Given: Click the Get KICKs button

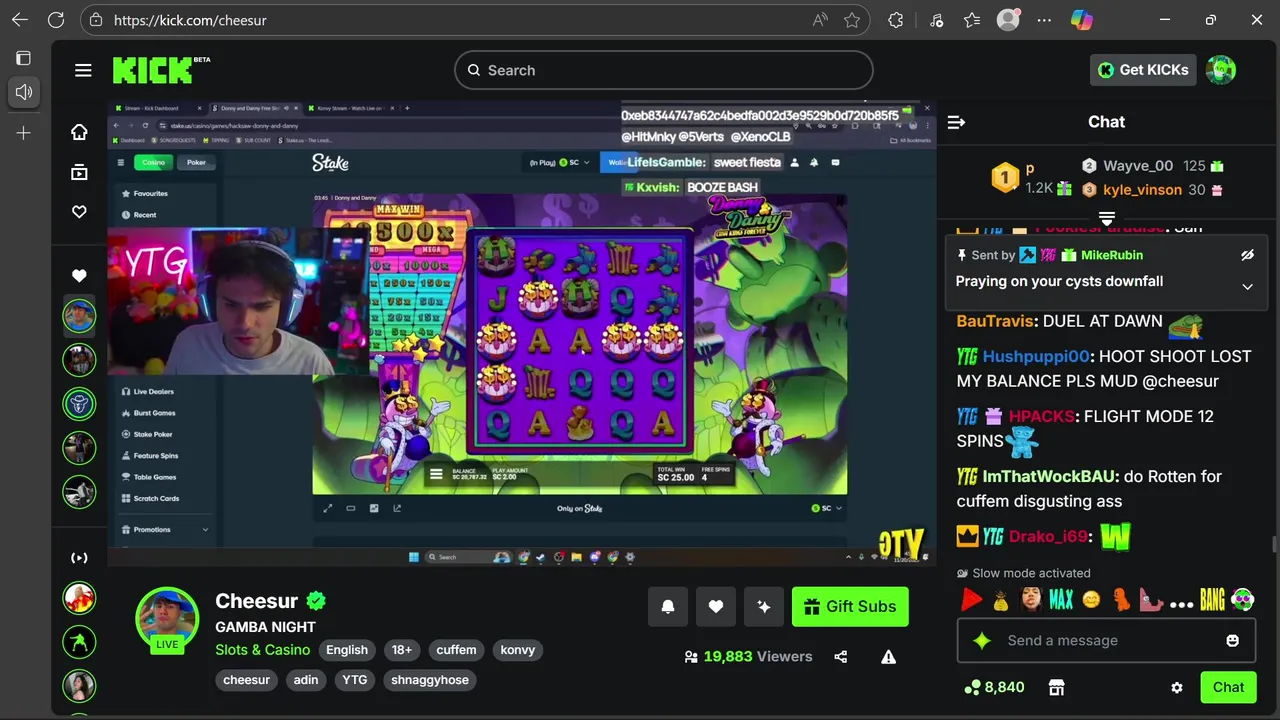Looking at the screenshot, I should [x=1144, y=70].
